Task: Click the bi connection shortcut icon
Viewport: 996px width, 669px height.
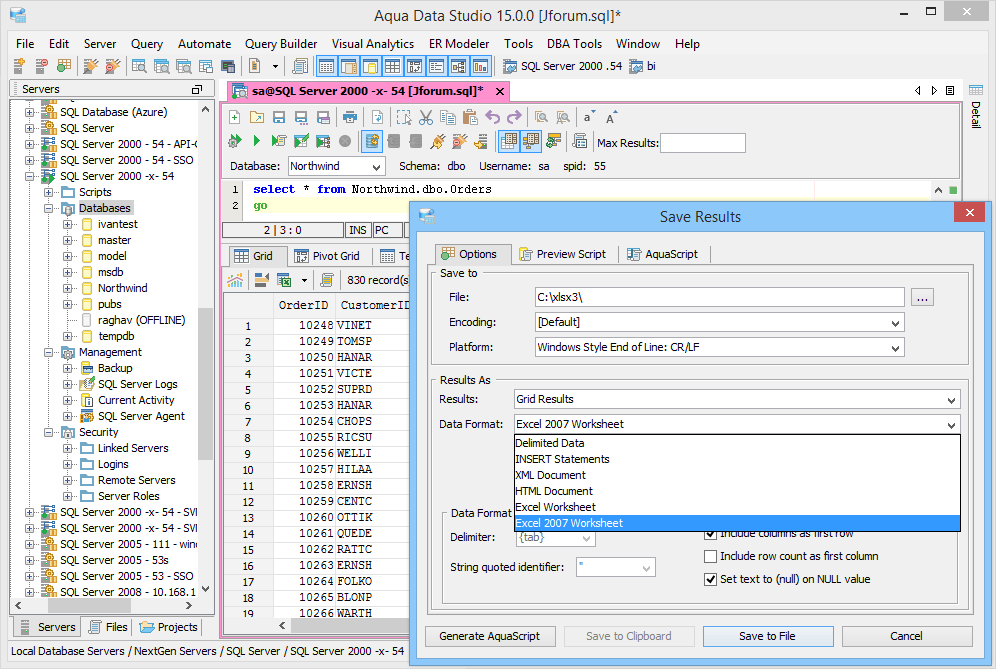Action: pos(635,66)
